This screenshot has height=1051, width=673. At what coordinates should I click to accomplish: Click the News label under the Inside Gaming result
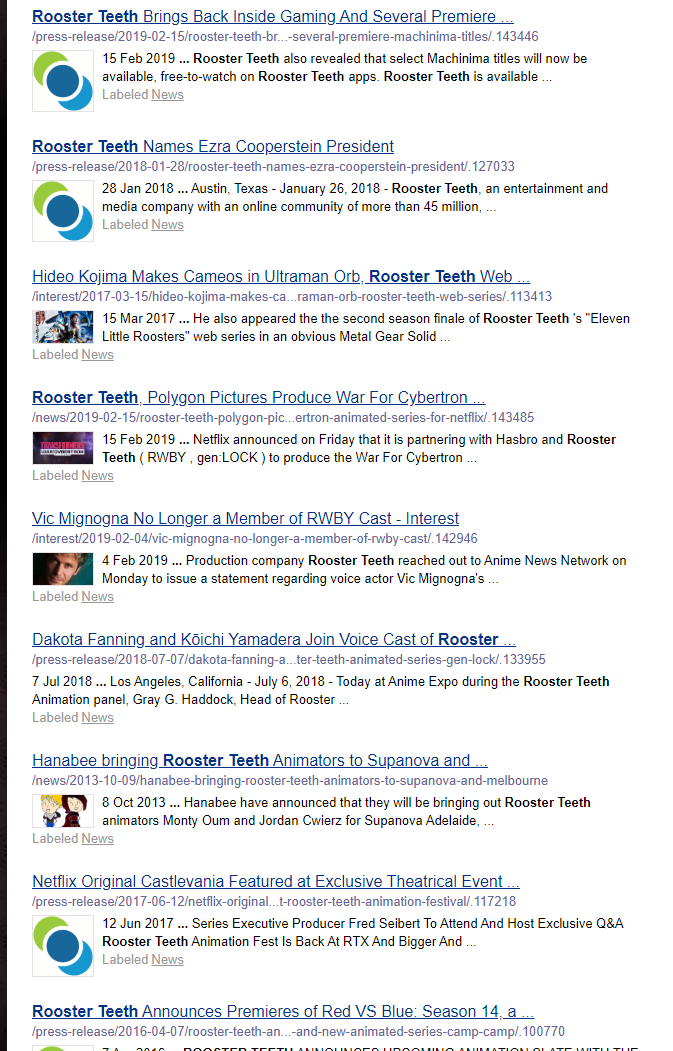tap(167, 95)
